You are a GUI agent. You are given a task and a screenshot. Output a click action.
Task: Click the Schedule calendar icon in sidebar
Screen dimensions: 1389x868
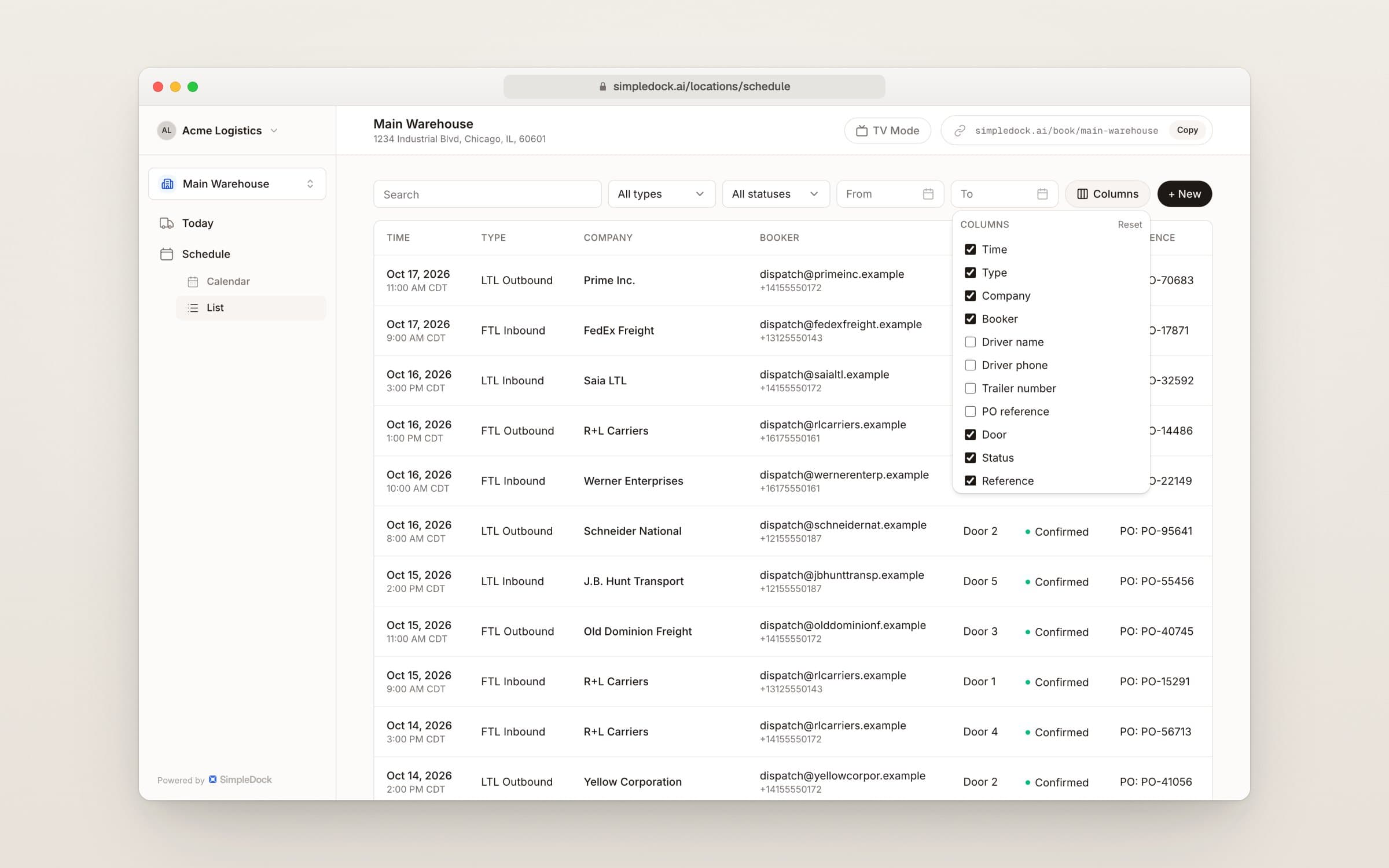coord(167,254)
